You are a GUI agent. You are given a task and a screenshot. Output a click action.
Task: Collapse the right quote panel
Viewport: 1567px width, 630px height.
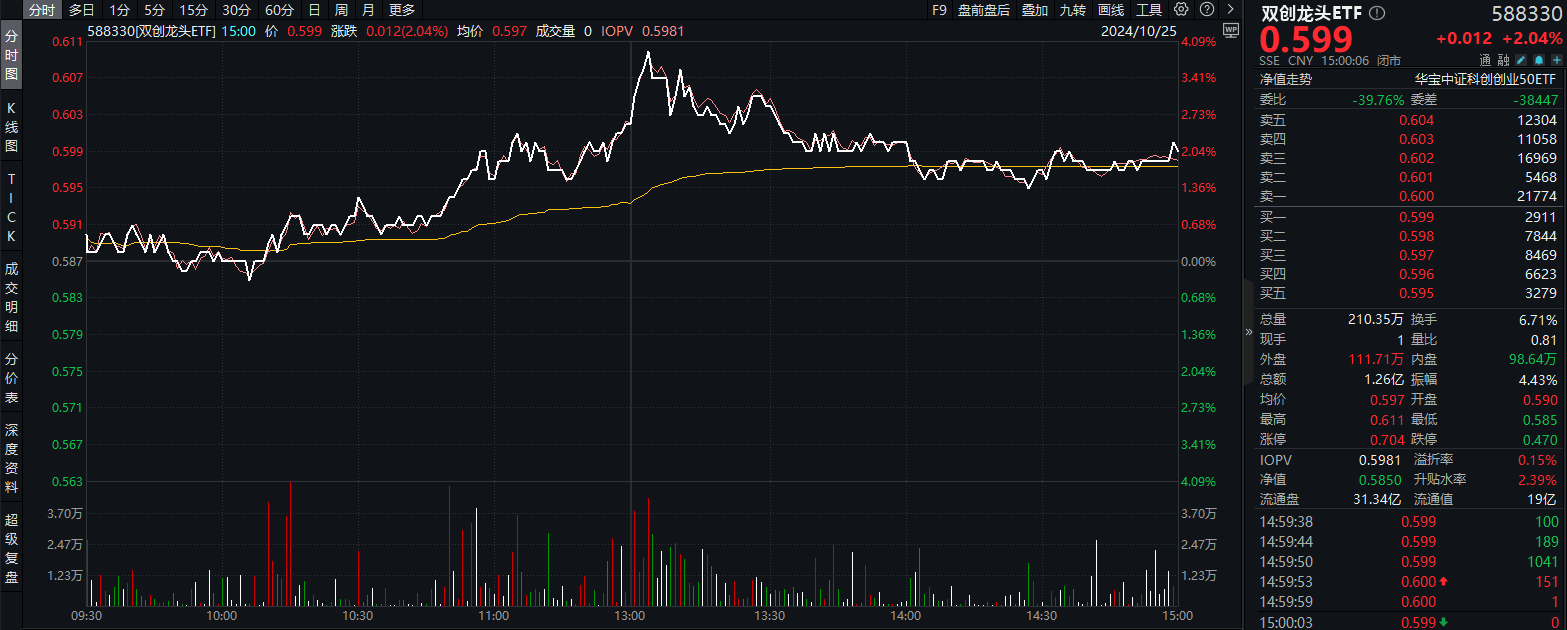(x=1248, y=332)
